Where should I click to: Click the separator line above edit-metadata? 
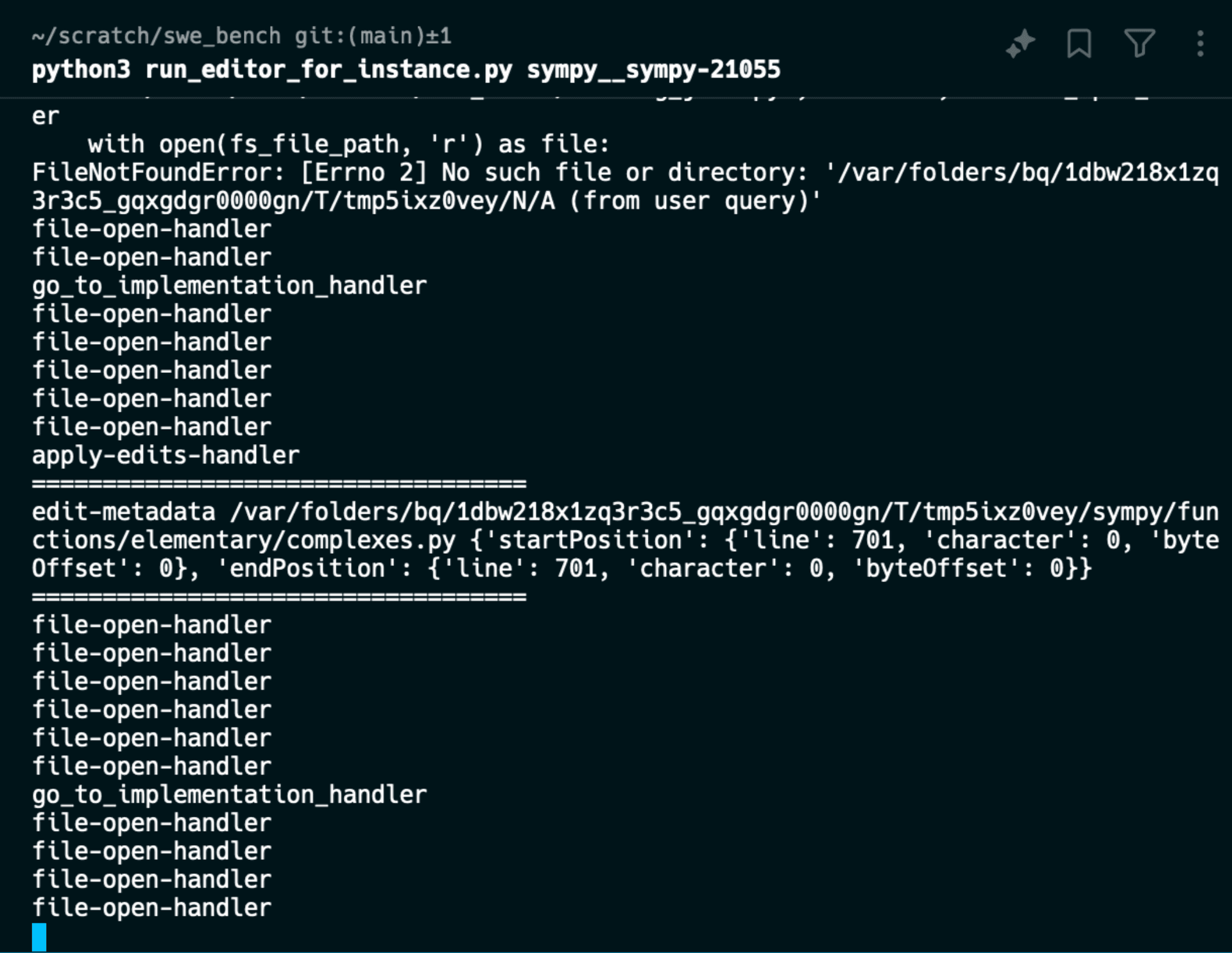pos(279,483)
